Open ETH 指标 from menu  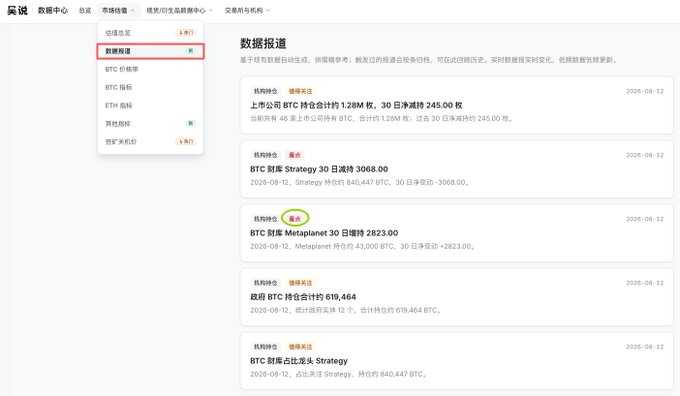(x=150, y=105)
